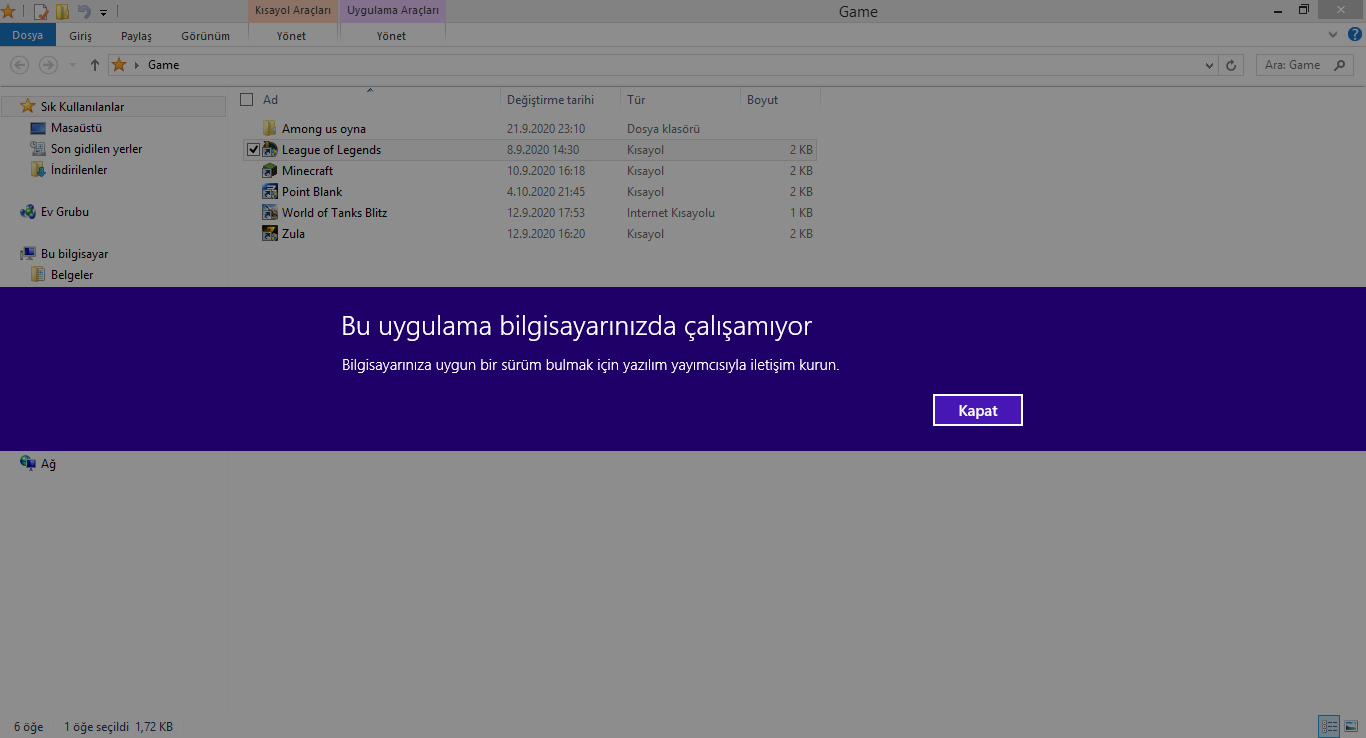Select Ev Grubu in the navigation pane
This screenshot has height=738, width=1366.
[x=65, y=212]
